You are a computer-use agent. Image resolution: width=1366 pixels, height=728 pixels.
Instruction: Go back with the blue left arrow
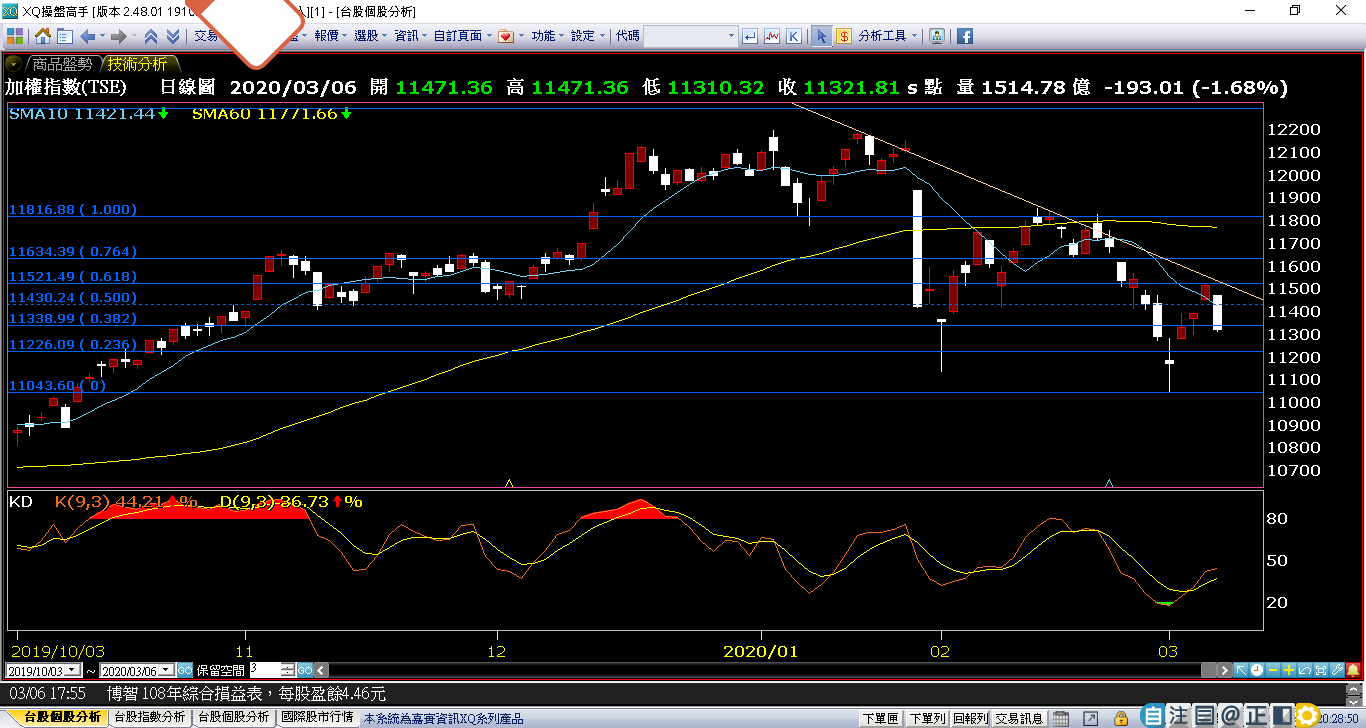87,36
